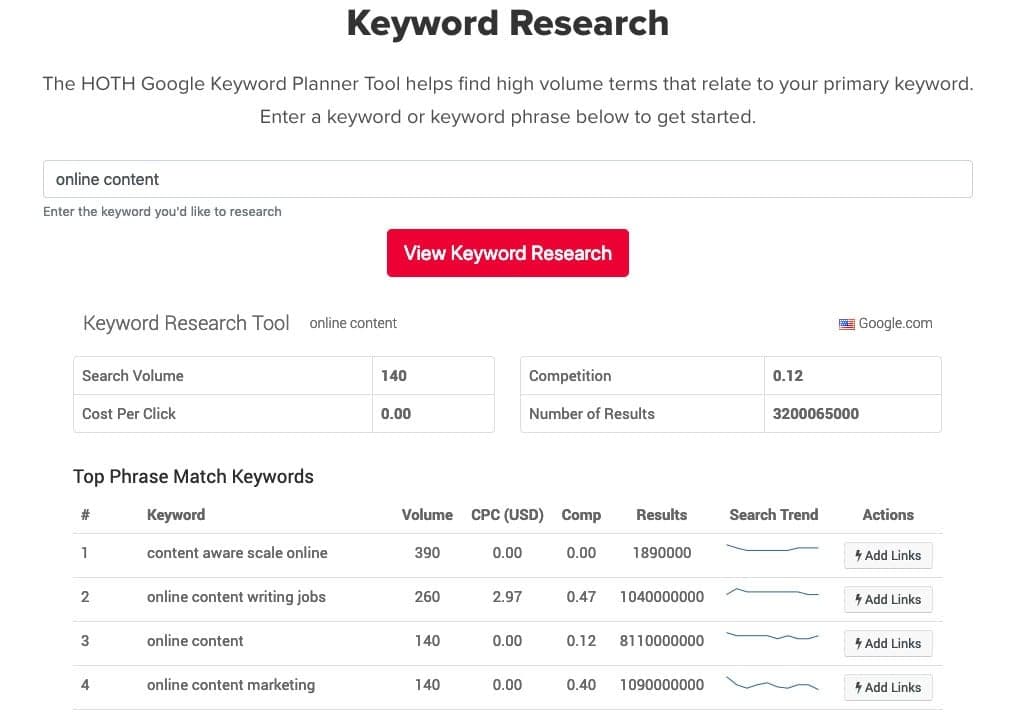Click the Search Trend column header
Screen dimensions: 1012x712
pyautogui.click(x=773, y=515)
